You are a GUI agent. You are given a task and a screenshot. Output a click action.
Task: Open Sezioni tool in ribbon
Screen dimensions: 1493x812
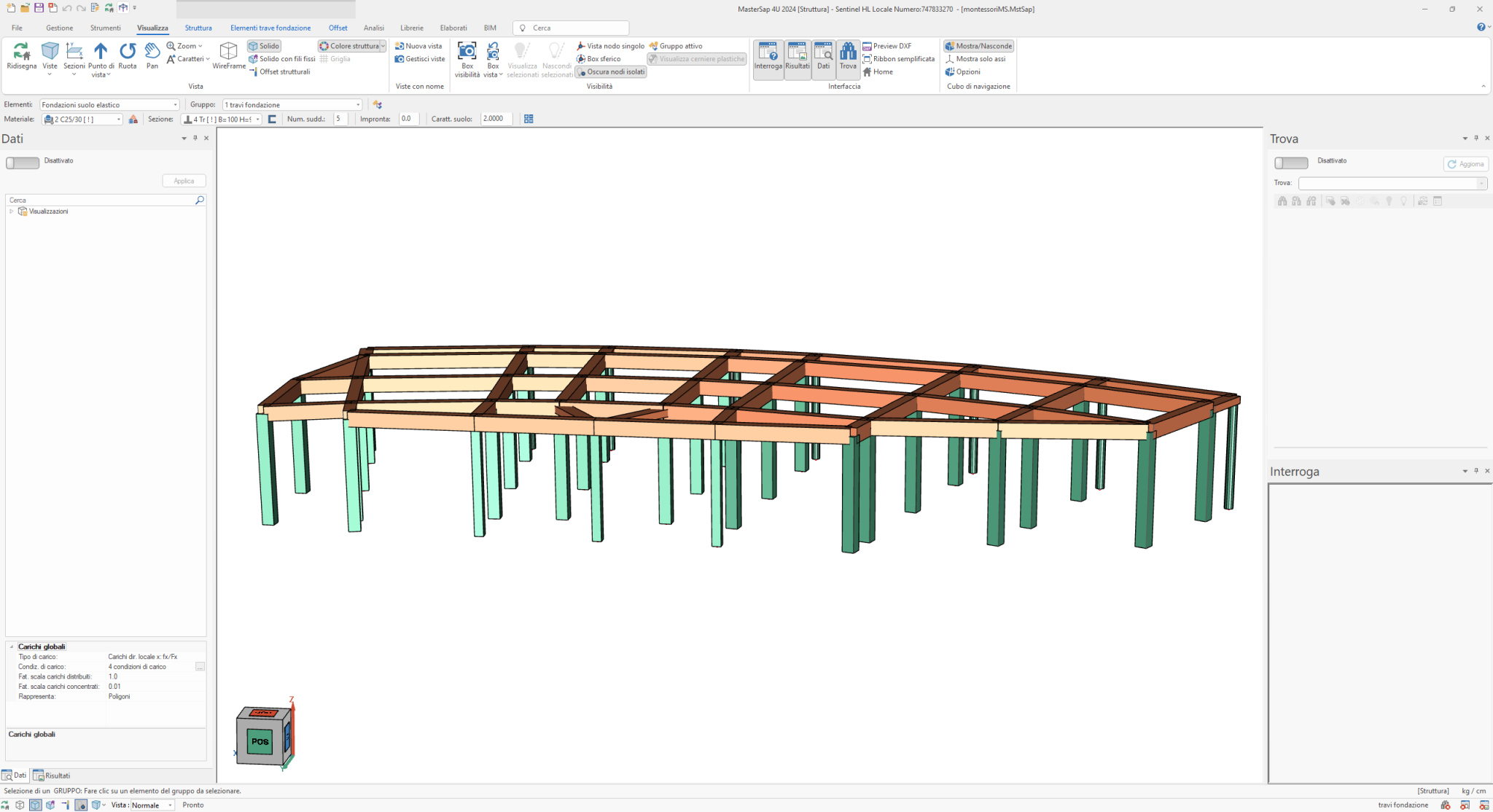74,57
